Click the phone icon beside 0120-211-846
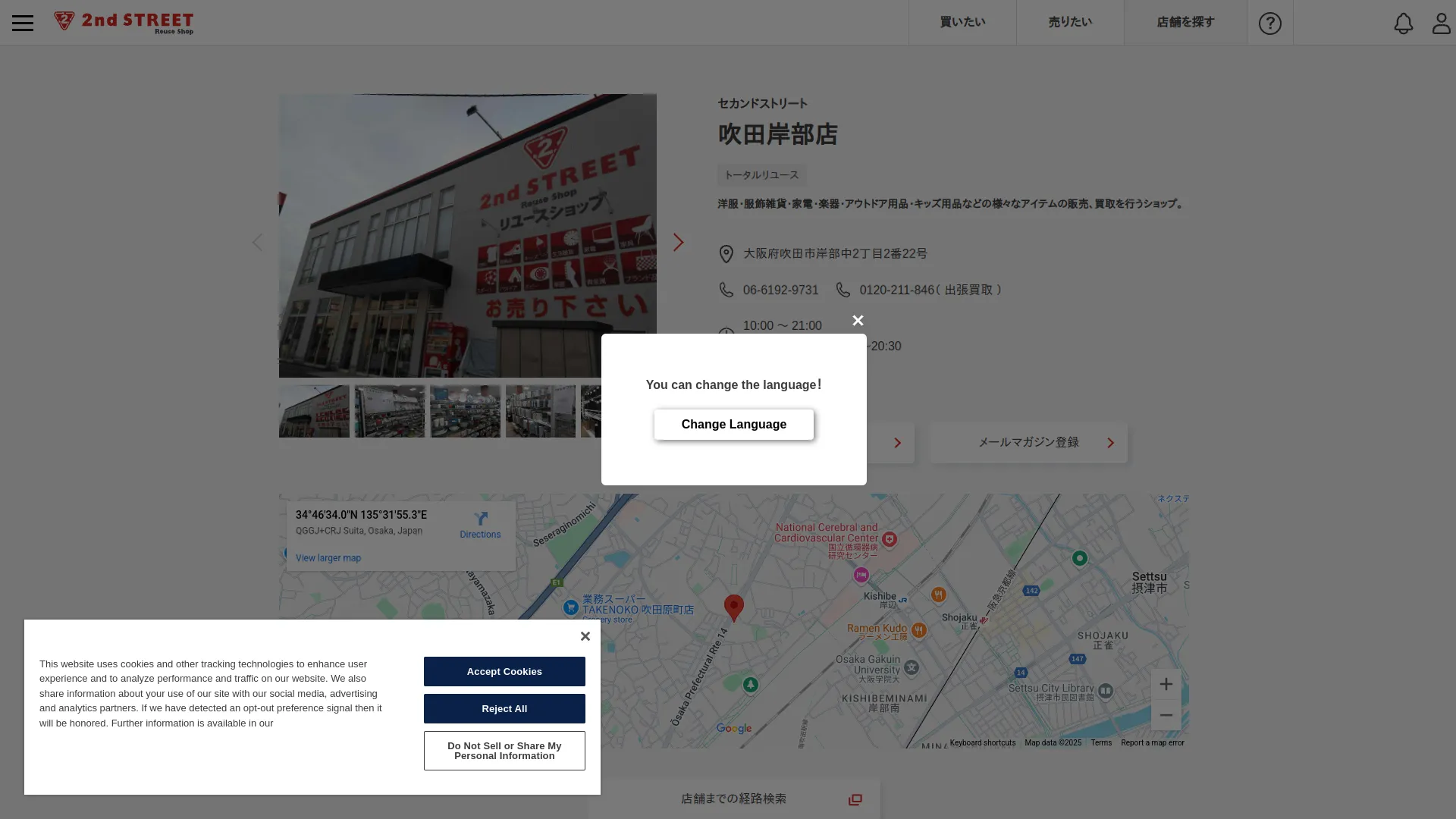Screen dimensions: 1456x819 point(843,290)
